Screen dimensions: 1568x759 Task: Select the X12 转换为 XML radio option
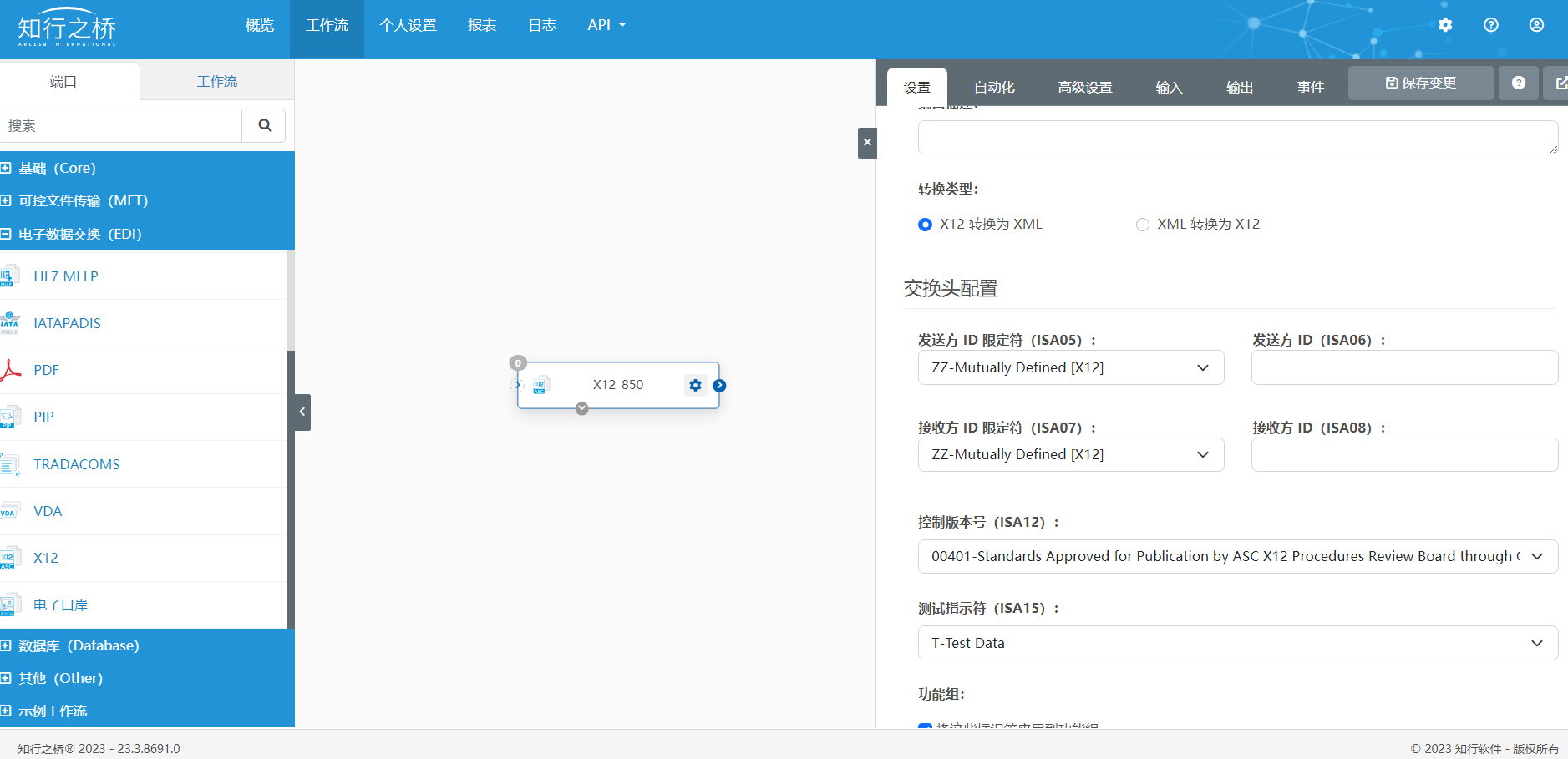tap(925, 225)
